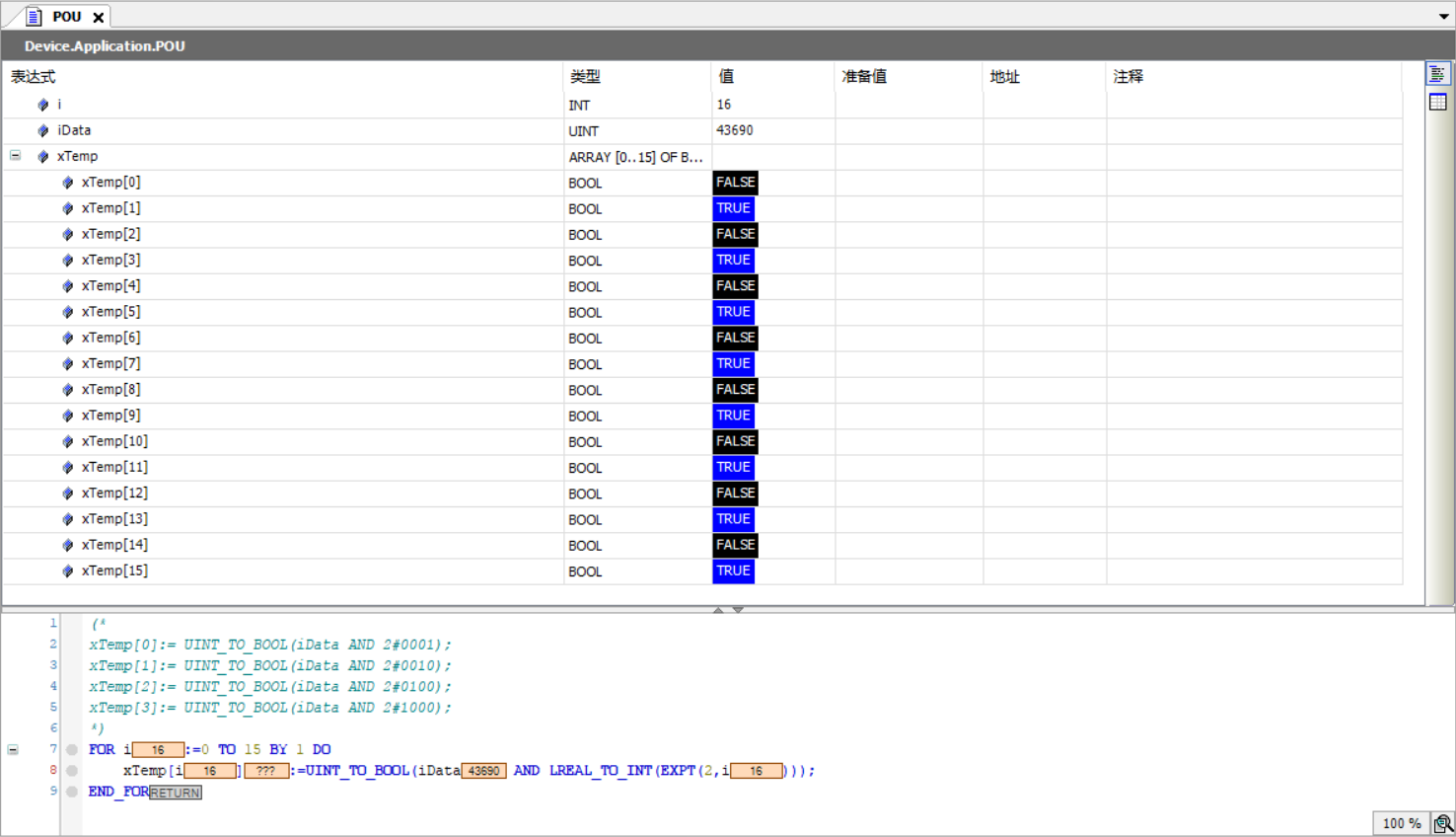This screenshot has height=837, width=1456.
Task: Click prepared value cell for iData
Action: click(910, 130)
